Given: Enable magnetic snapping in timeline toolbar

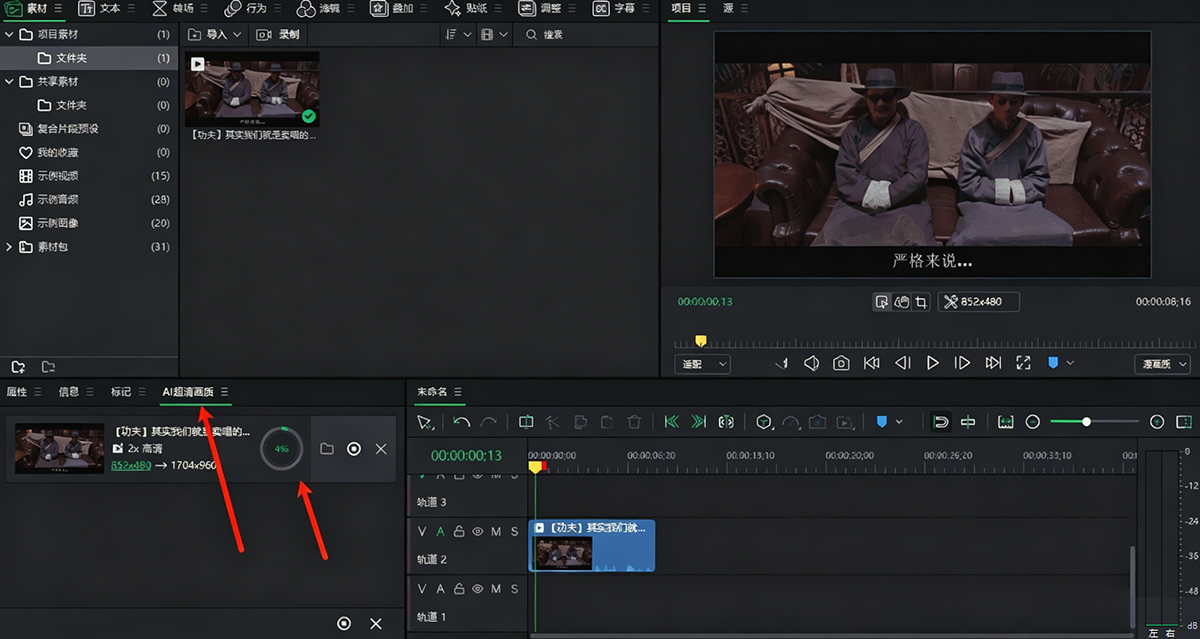Looking at the screenshot, I should tap(941, 422).
